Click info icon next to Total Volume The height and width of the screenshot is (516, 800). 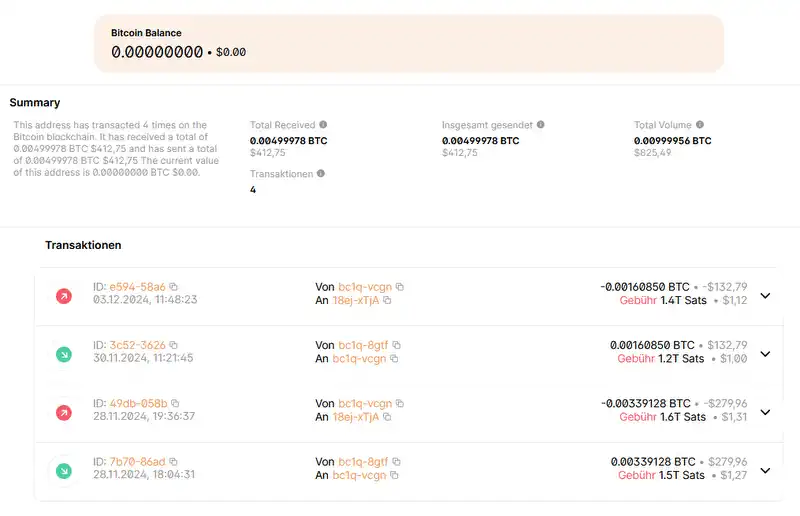699,125
